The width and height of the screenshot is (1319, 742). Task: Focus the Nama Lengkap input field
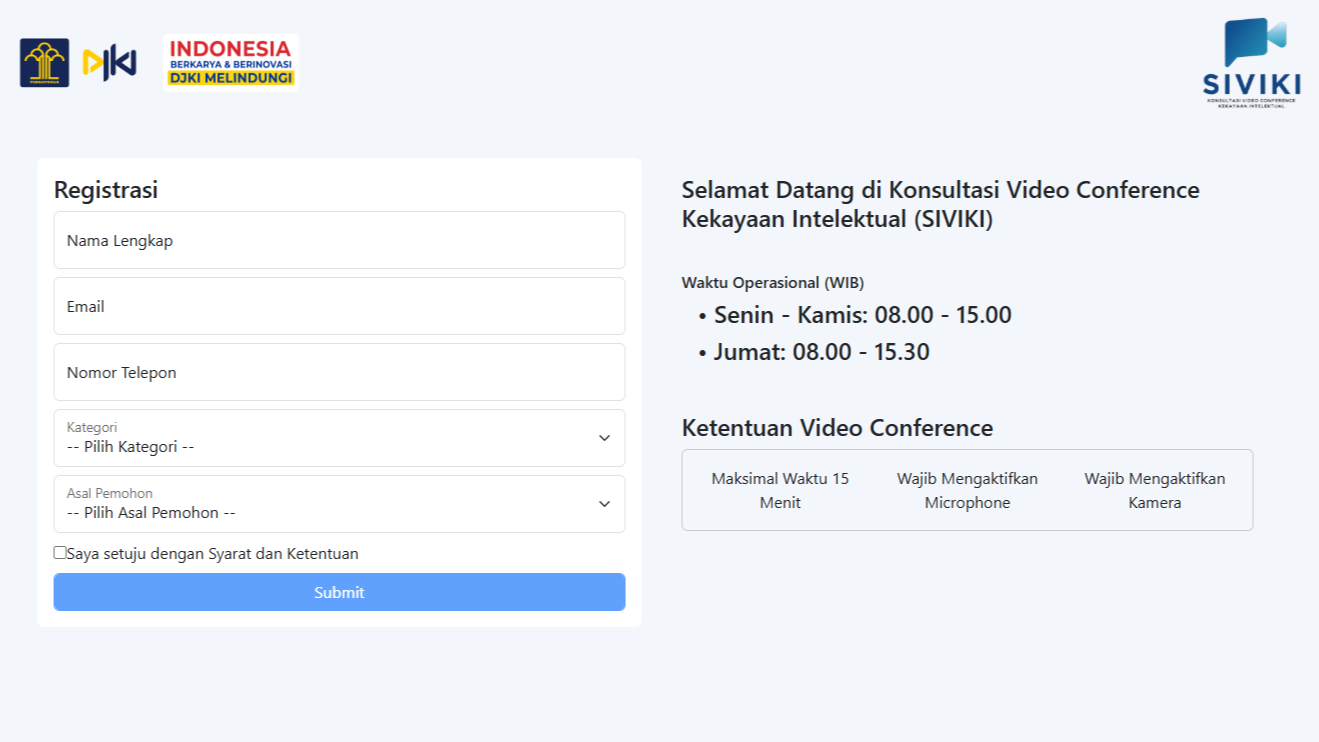coord(339,240)
